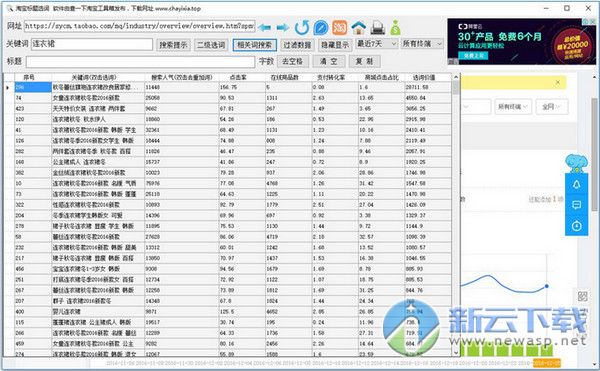Open notifications via the bell icon
Image resolution: width=600 pixels, height=371 pixels.
click(x=576, y=185)
